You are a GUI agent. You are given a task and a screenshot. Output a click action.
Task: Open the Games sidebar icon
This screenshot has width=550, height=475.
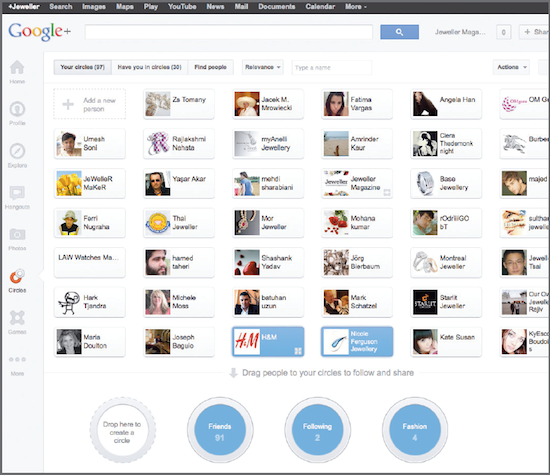click(17, 318)
